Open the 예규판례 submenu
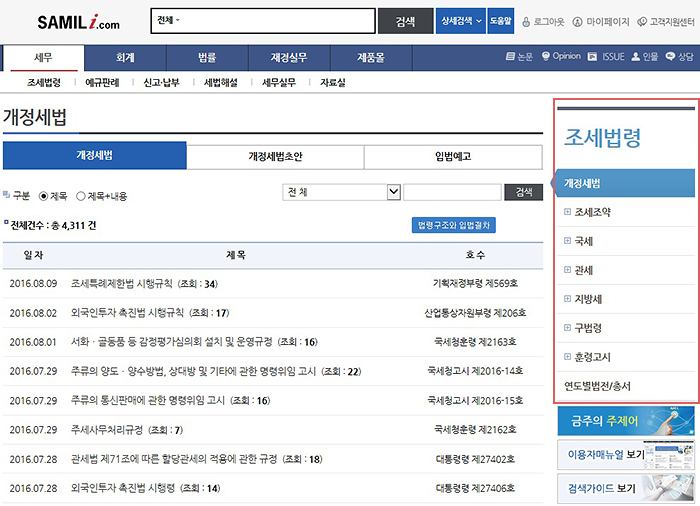This screenshot has height=506, width=700. pyautogui.click(x=102, y=83)
